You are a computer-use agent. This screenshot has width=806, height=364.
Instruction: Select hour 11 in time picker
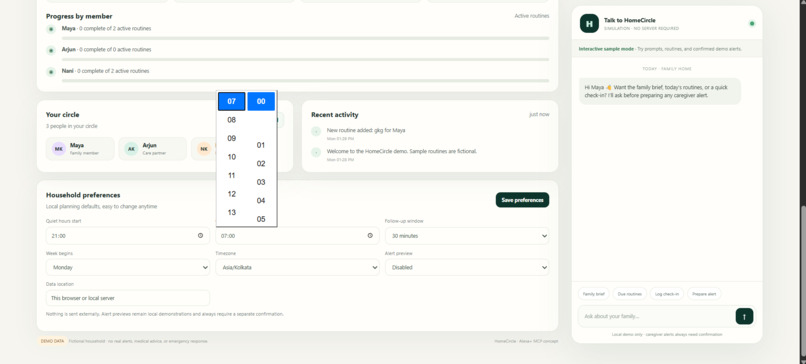(231, 175)
